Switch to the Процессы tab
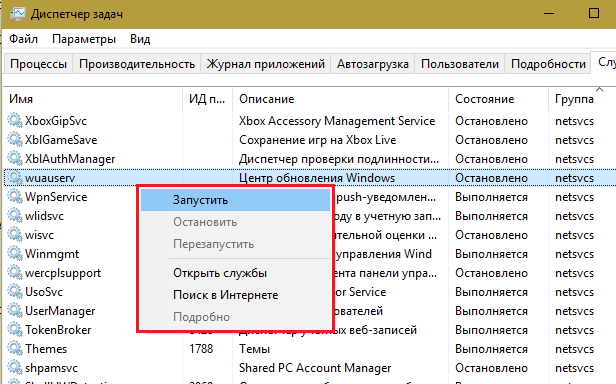Image resolution: width=616 pixels, height=384 pixels. coord(38,64)
